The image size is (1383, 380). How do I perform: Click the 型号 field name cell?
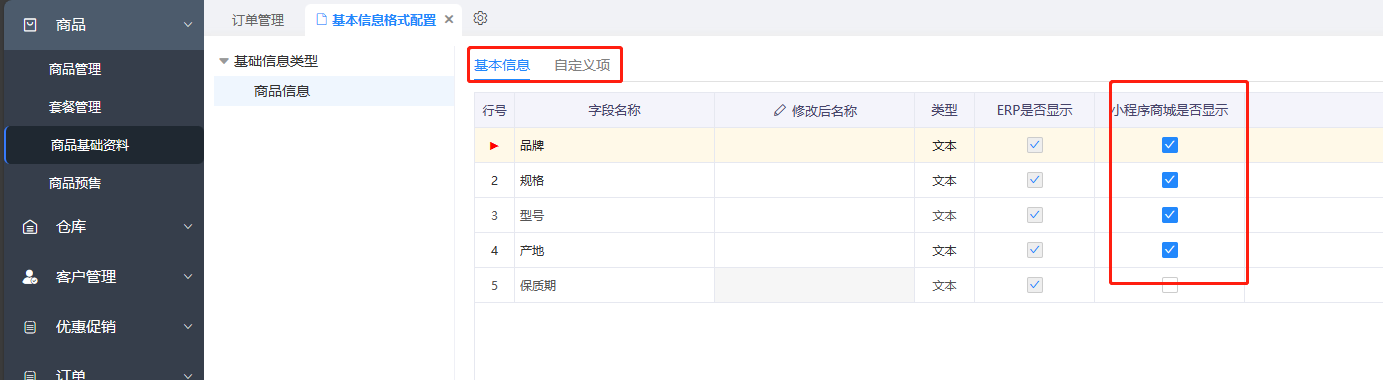[x=614, y=215]
